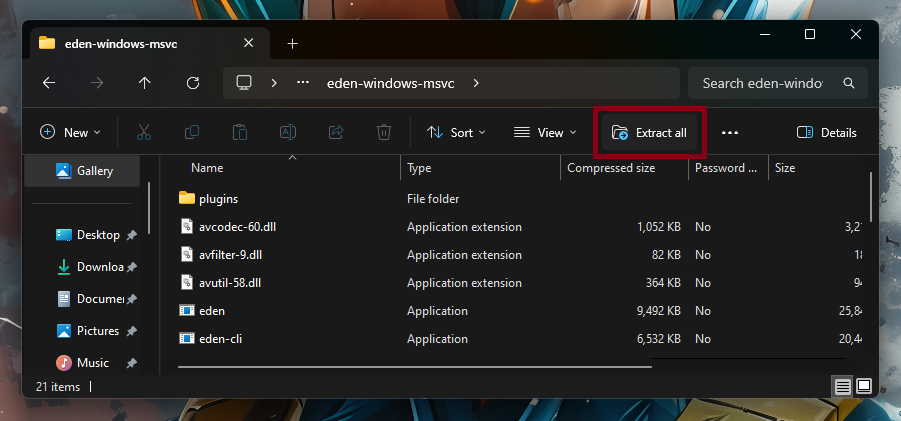The width and height of the screenshot is (901, 421).
Task: Expand the chevron after the PC icon
Action: [274, 83]
